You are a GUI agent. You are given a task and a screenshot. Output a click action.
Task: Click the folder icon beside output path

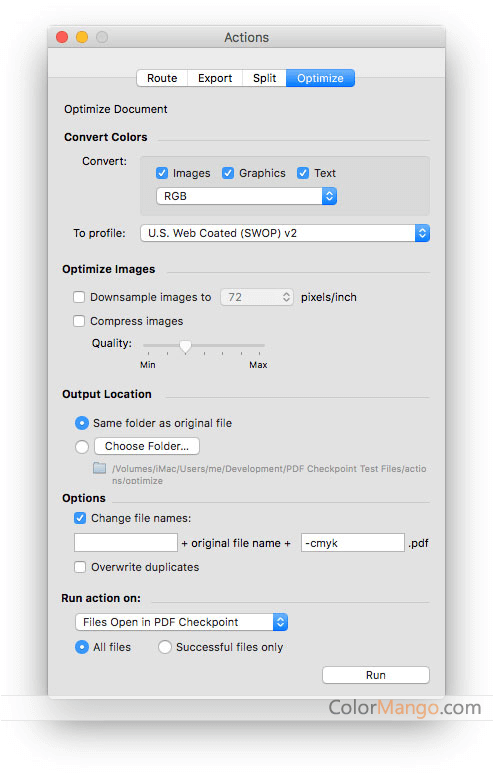[x=100, y=467]
